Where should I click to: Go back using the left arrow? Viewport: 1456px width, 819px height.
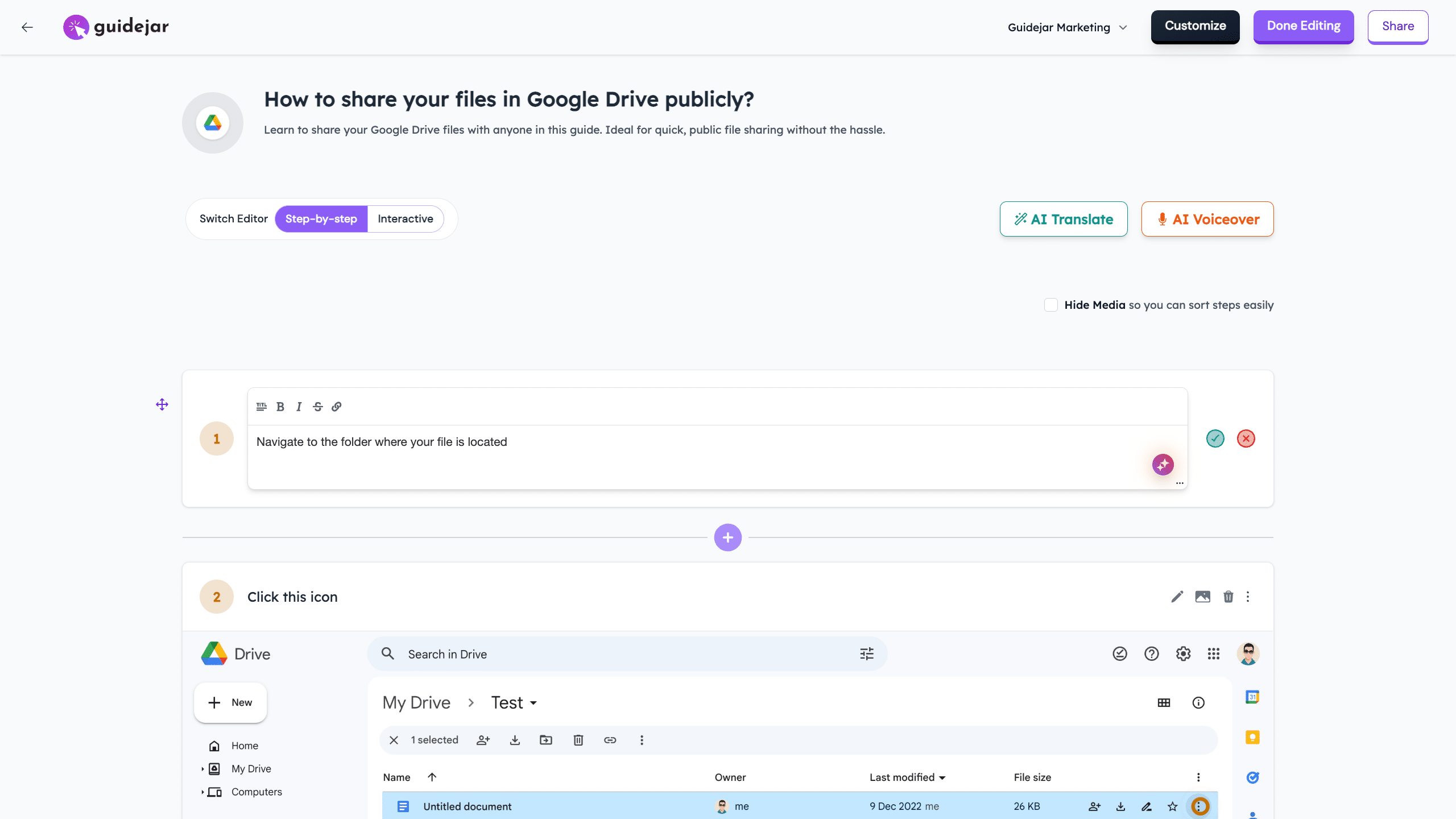(27, 27)
